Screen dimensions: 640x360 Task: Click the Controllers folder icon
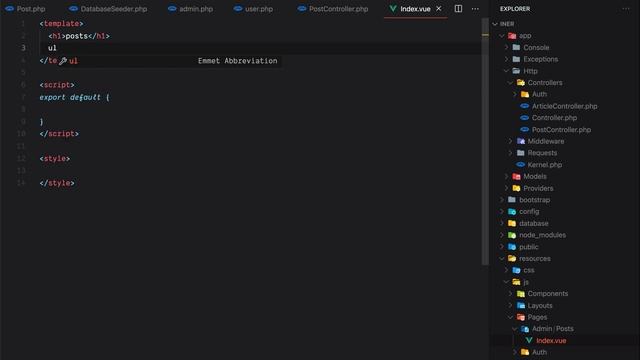(x=521, y=82)
